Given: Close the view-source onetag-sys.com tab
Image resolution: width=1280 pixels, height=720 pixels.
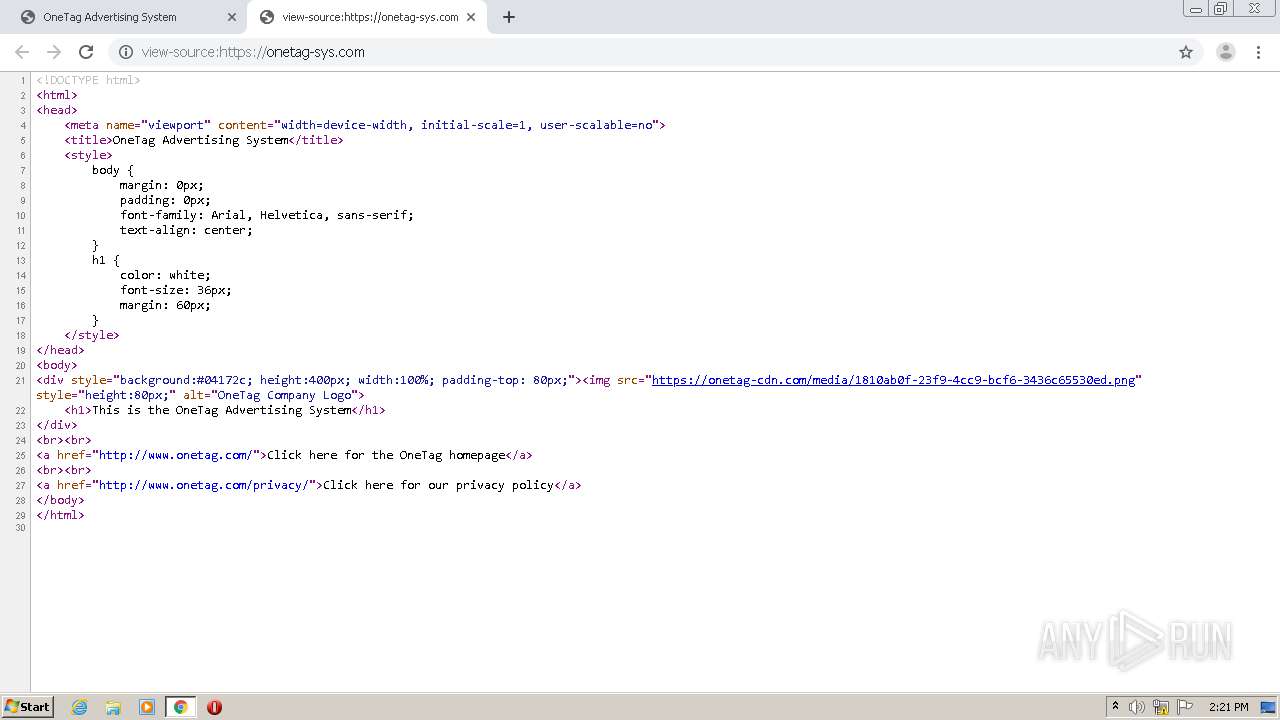Looking at the screenshot, I should (x=471, y=17).
